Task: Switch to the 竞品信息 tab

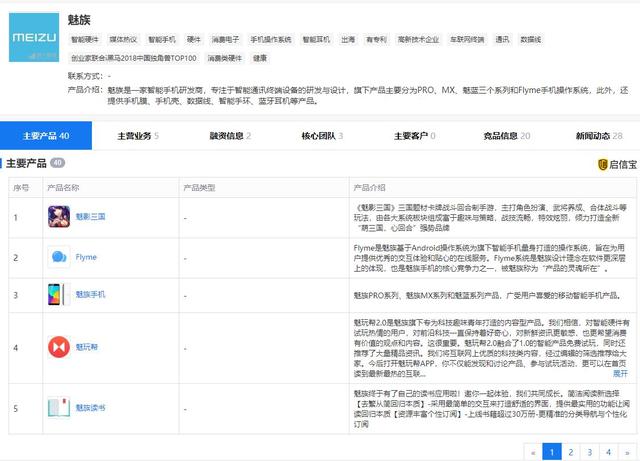Action: point(507,136)
